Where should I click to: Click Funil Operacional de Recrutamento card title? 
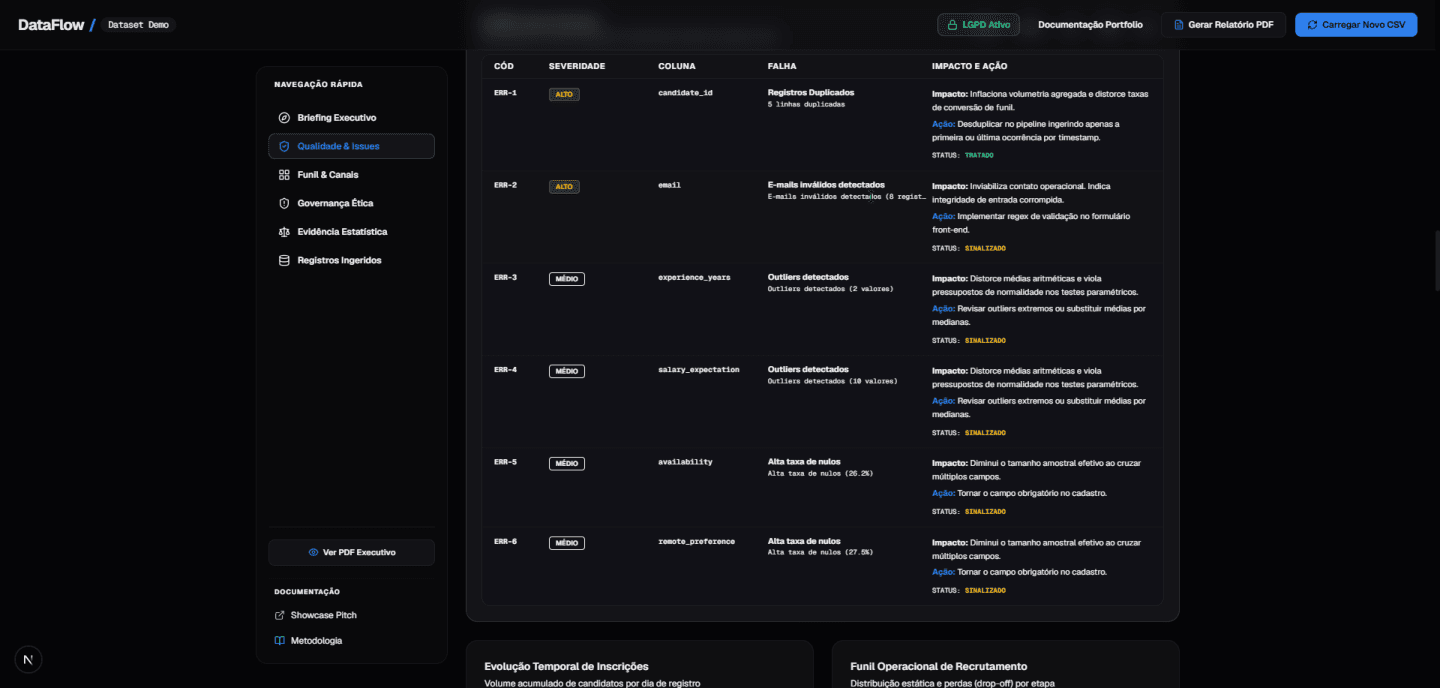pyautogui.click(x=938, y=666)
